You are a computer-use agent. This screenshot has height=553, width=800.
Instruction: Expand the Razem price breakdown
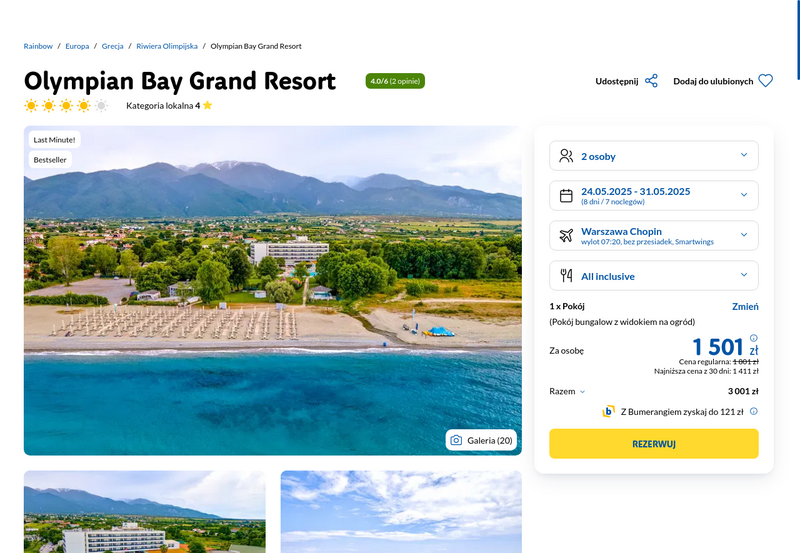(x=567, y=391)
